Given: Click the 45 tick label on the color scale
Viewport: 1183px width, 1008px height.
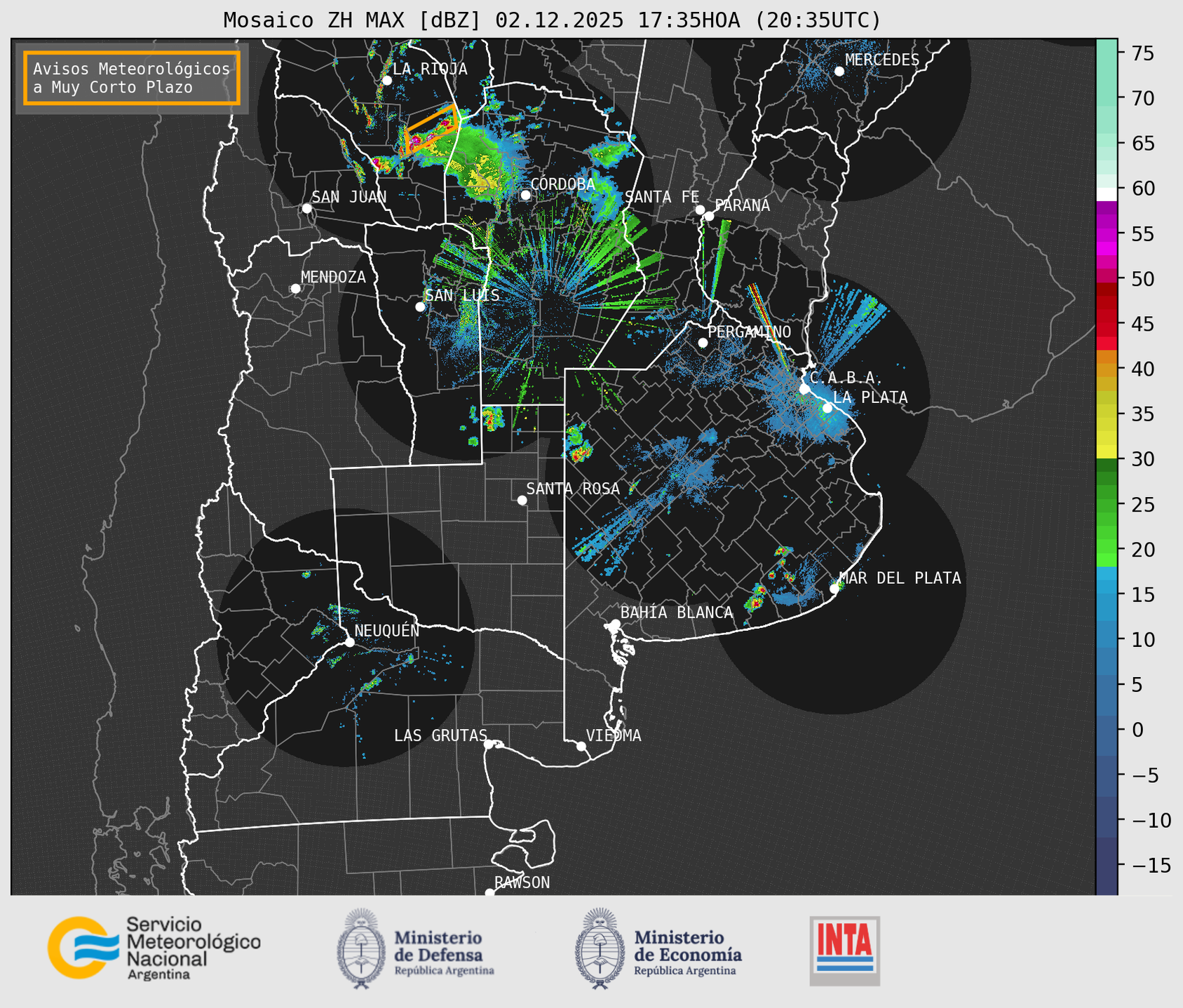Looking at the screenshot, I should click(x=1142, y=324).
